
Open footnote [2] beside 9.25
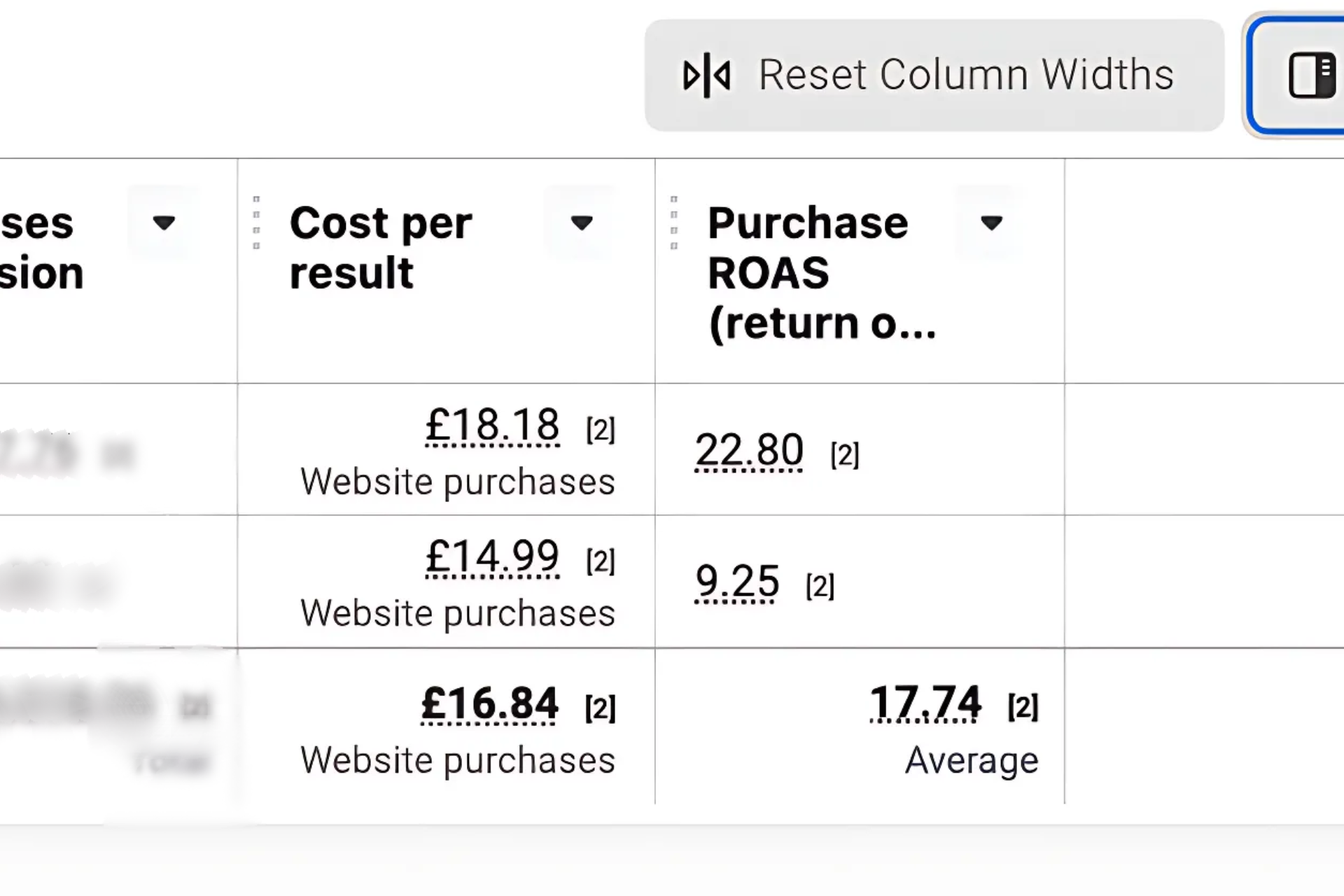[x=820, y=586]
